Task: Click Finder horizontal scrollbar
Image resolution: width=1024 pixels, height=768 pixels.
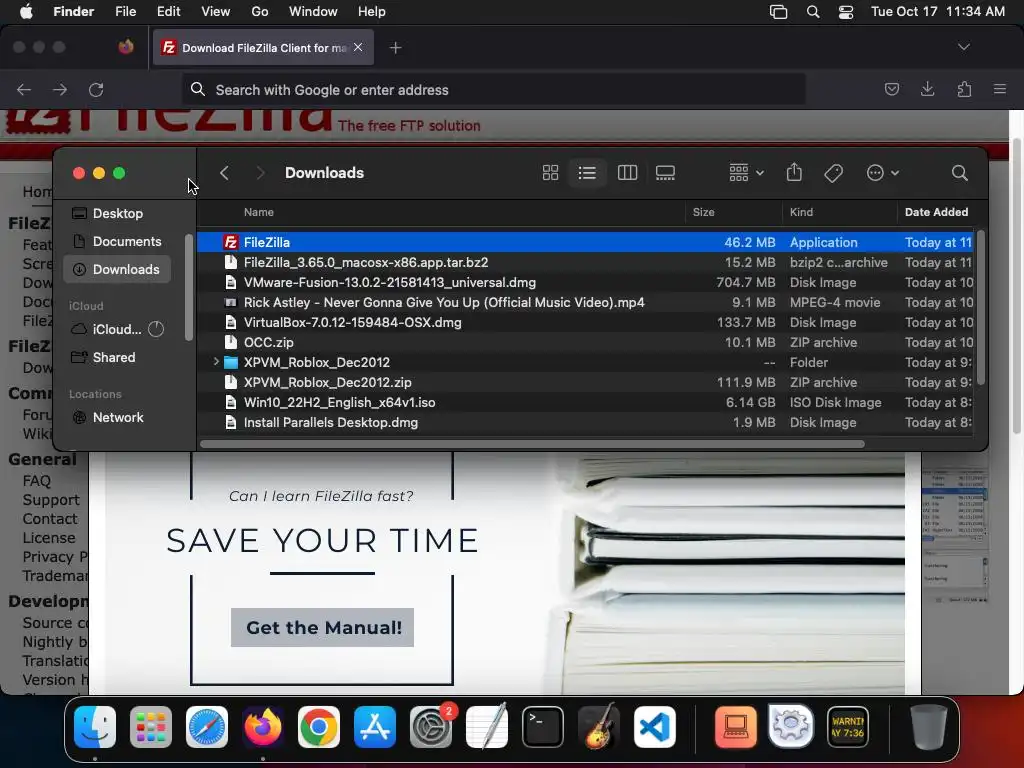Action: pos(532,444)
